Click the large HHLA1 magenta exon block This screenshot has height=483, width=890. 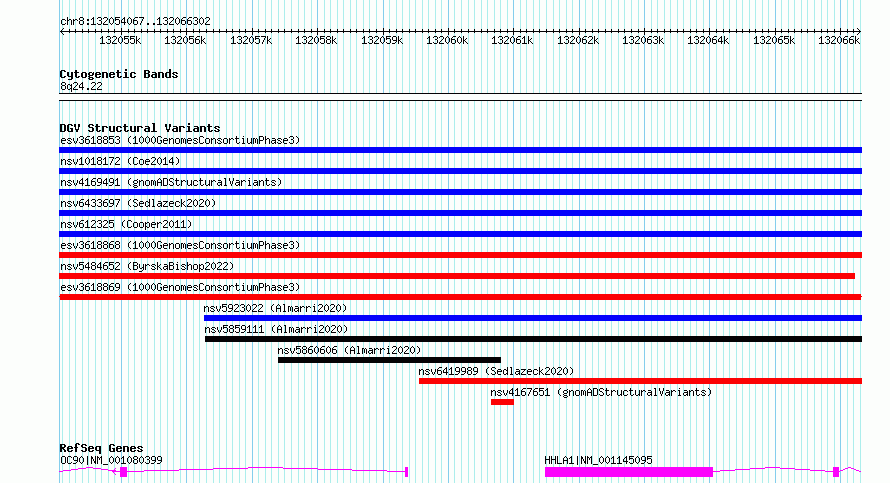(629, 472)
